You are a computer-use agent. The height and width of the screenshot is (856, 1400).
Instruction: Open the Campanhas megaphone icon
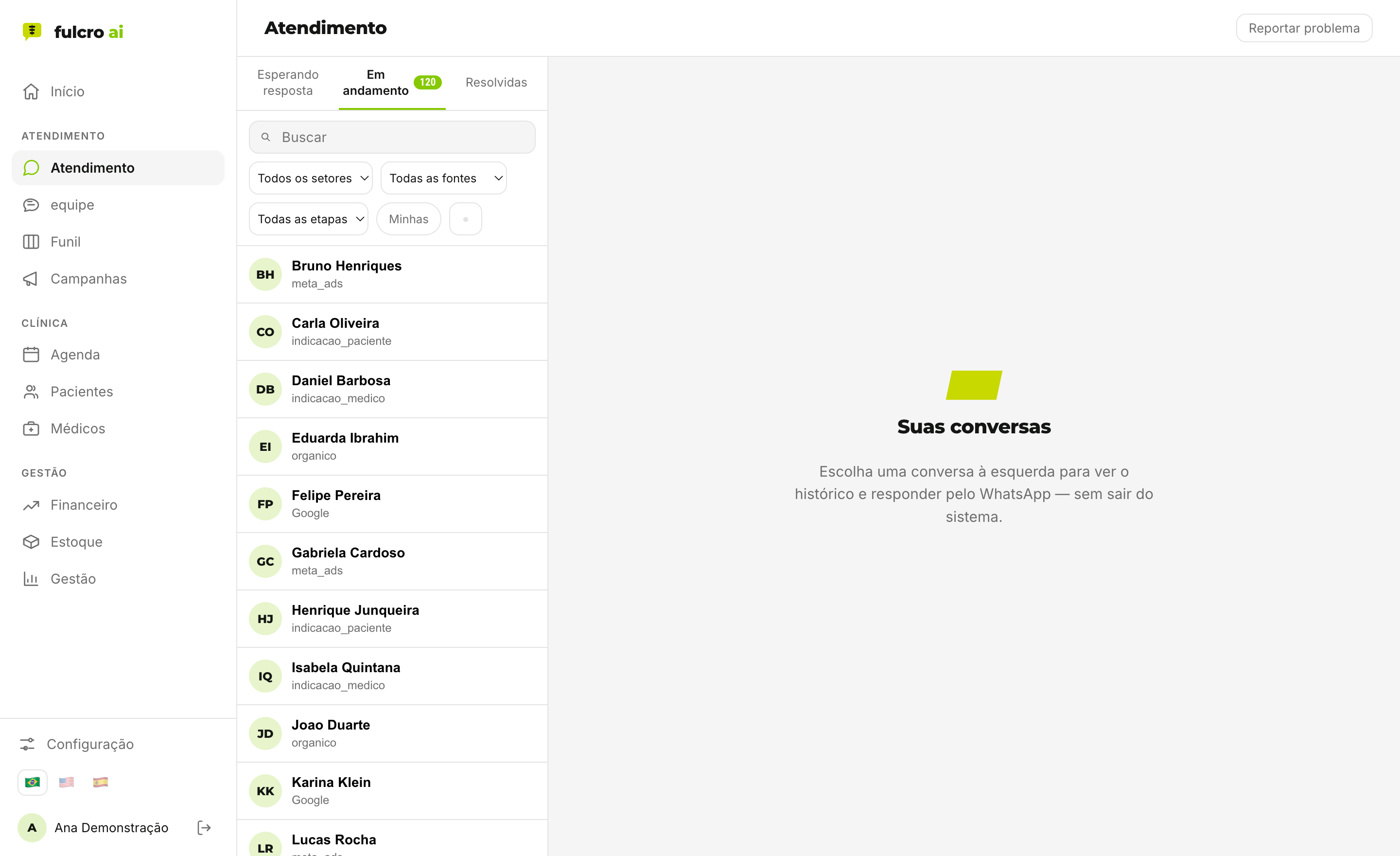pyautogui.click(x=31, y=279)
